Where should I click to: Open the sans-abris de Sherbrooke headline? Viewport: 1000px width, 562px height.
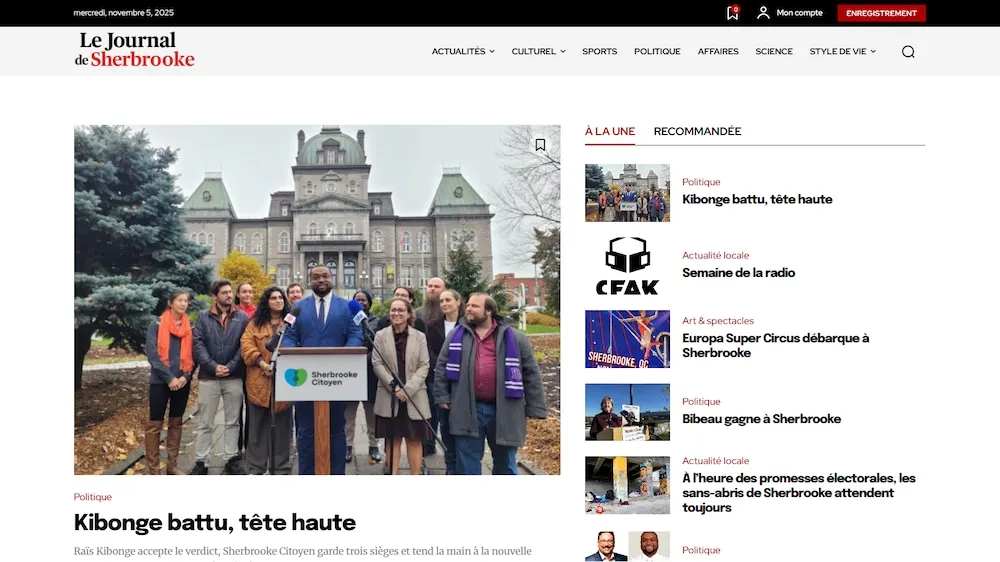click(798, 493)
